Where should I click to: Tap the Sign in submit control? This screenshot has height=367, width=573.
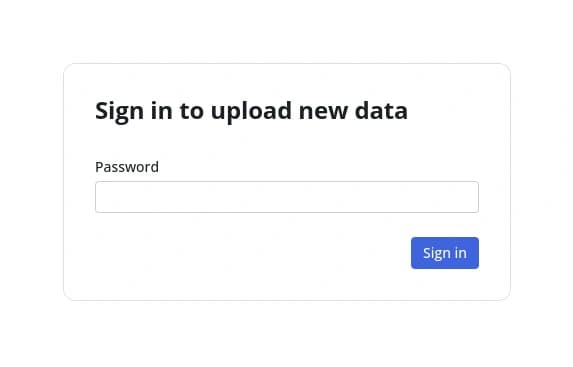point(445,253)
